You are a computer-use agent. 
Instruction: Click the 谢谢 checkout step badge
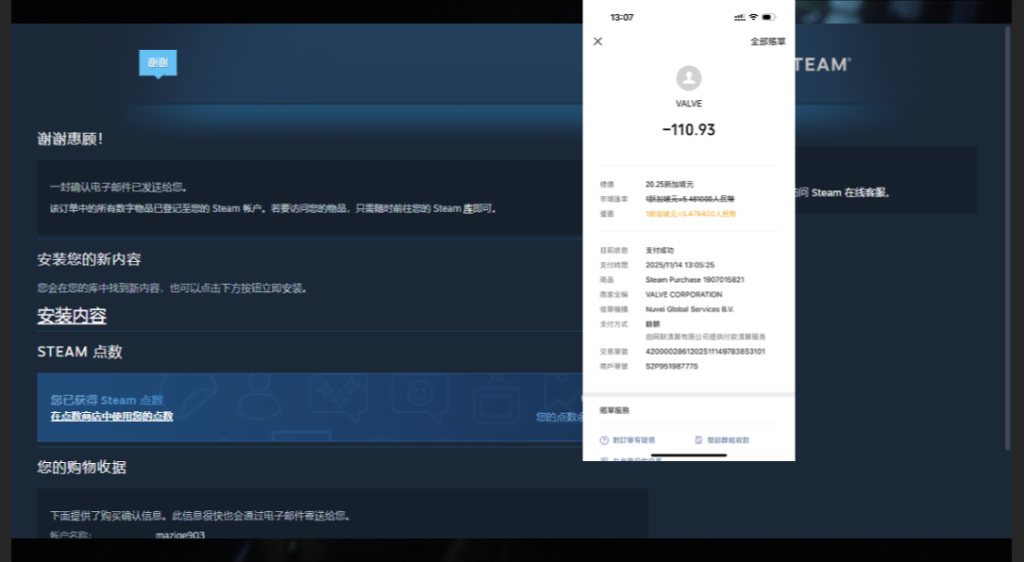click(x=158, y=62)
